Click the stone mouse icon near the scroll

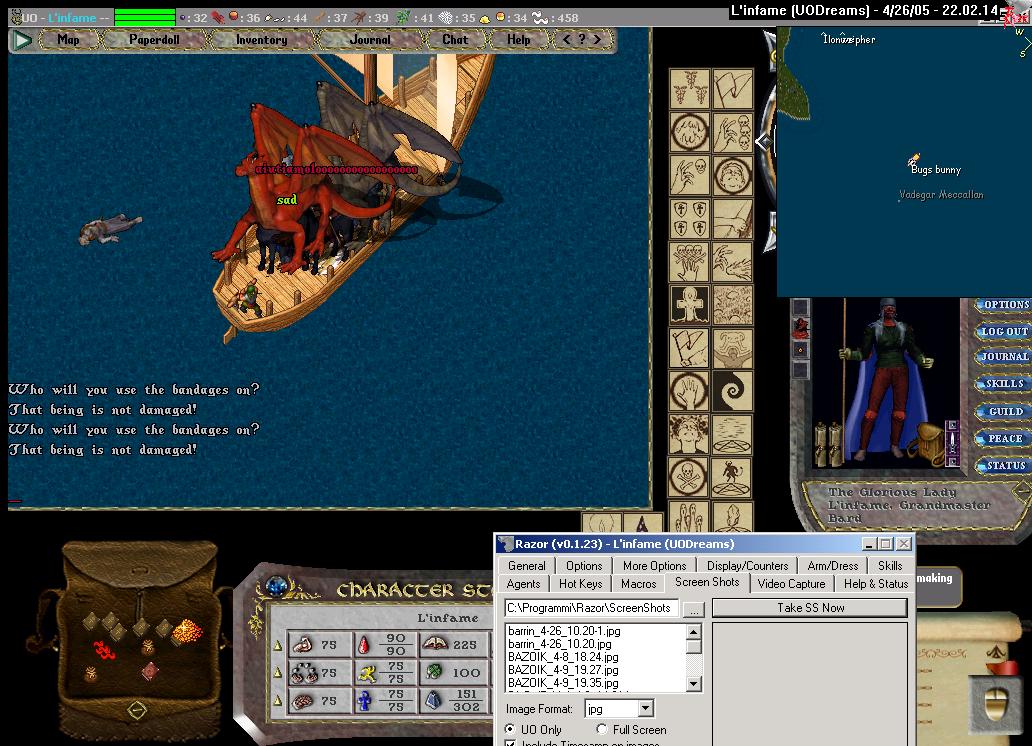point(996,705)
